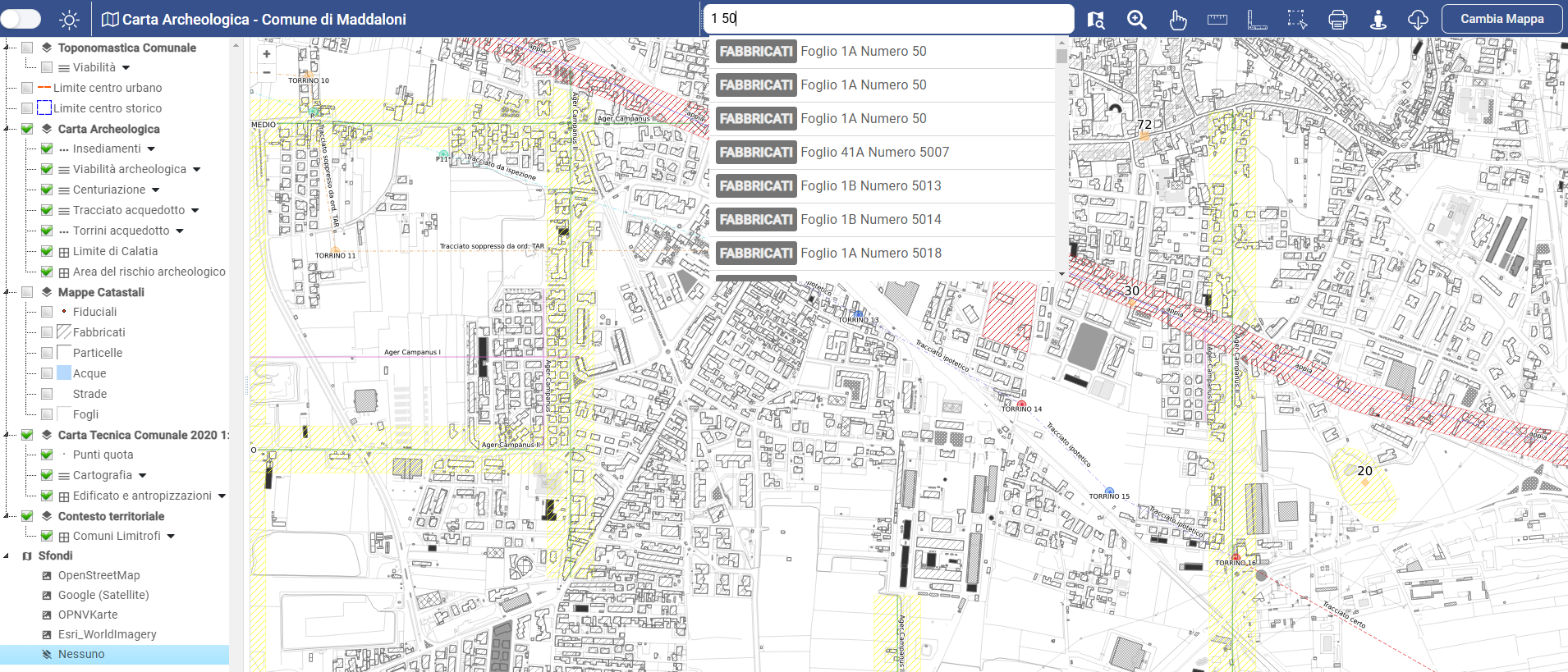Expand the Torrini acquedotto options arrow

tap(180, 231)
